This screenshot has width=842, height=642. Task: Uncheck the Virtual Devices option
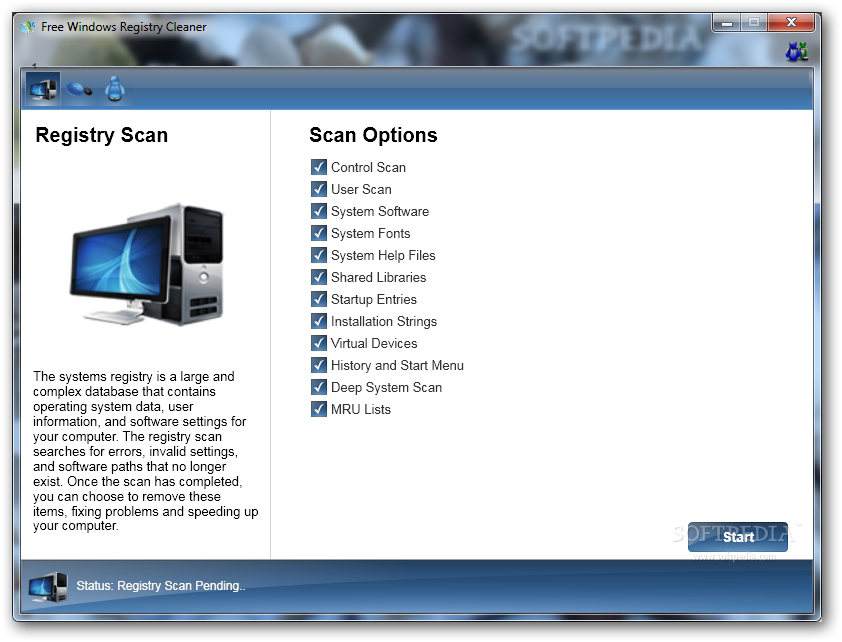tap(319, 343)
